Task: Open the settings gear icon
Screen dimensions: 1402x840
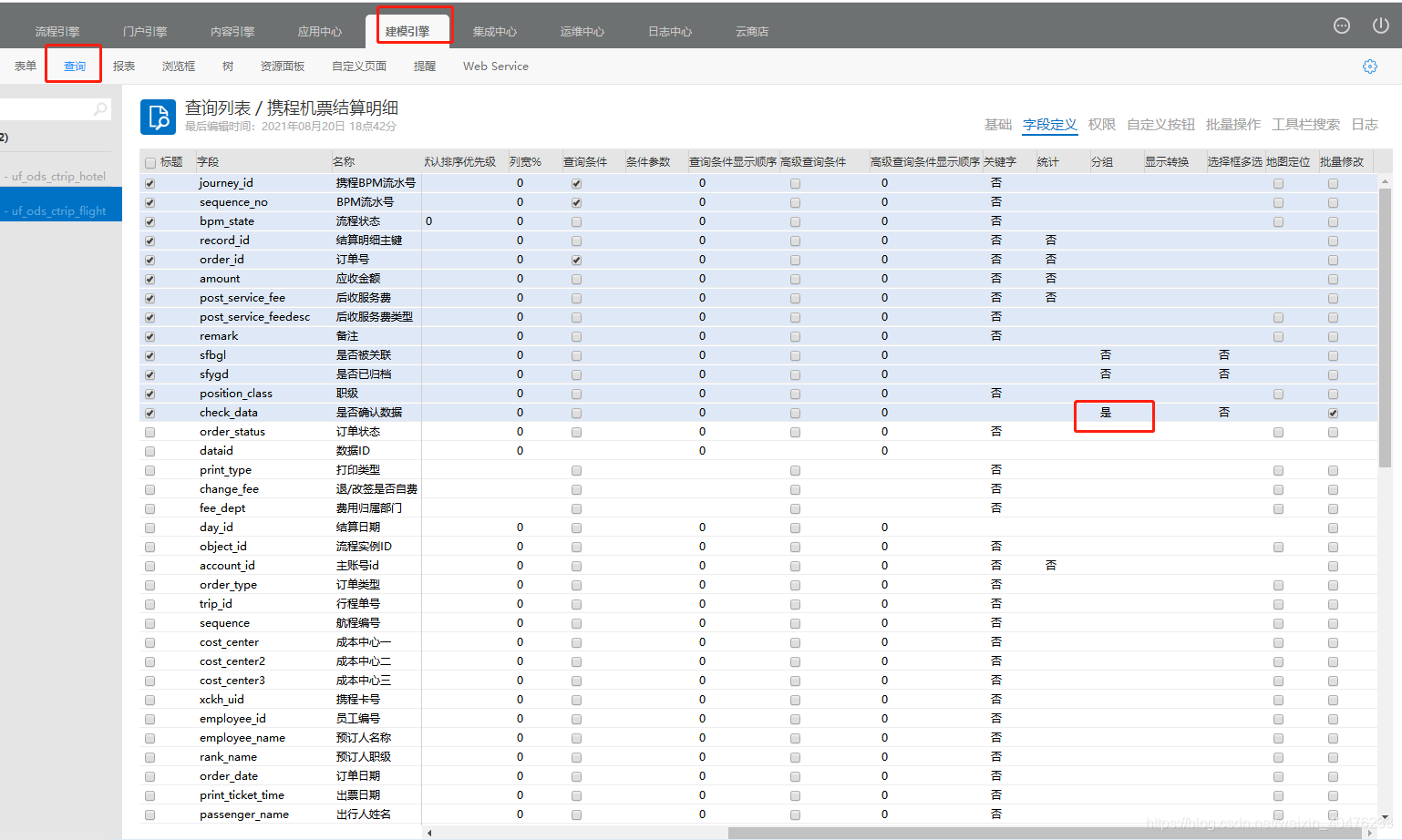Action: 1370,67
